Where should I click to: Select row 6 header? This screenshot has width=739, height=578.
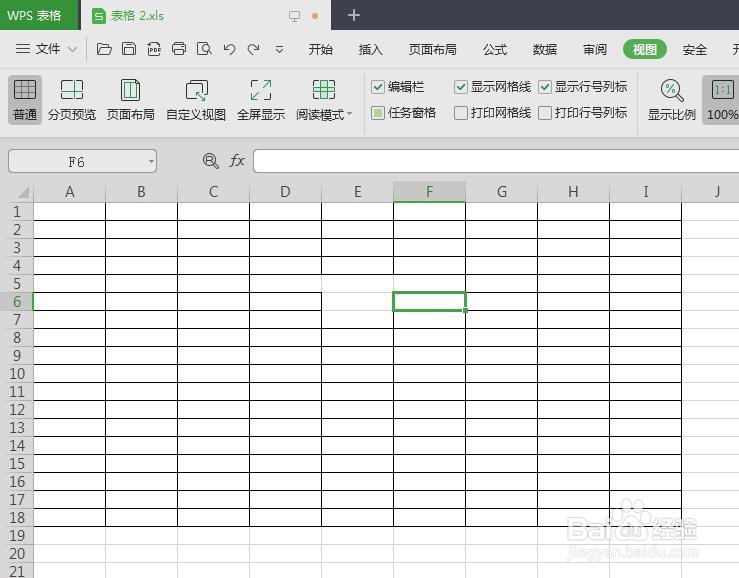pos(16,302)
